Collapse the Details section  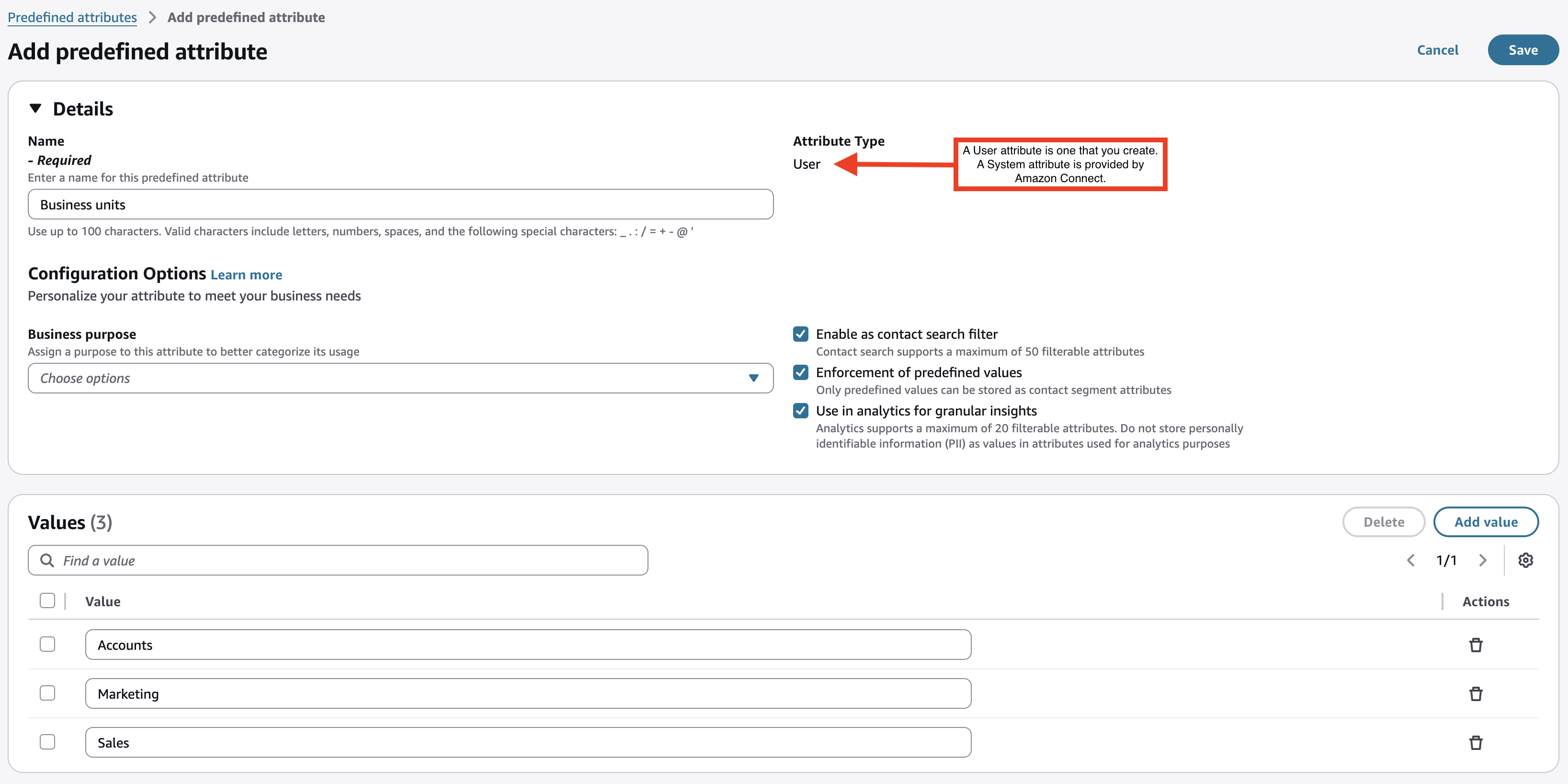[x=35, y=108]
